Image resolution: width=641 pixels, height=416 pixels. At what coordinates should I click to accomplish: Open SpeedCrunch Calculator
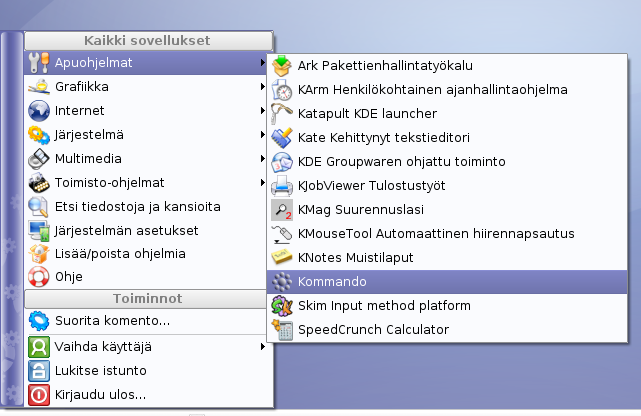click(x=447, y=330)
